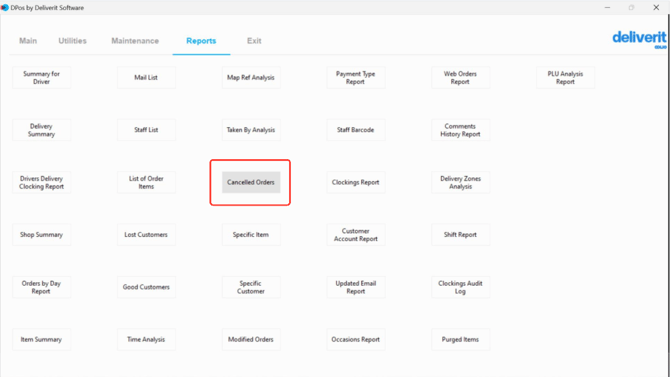Open Payment Type Report
The image size is (670, 377).
[356, 78]
